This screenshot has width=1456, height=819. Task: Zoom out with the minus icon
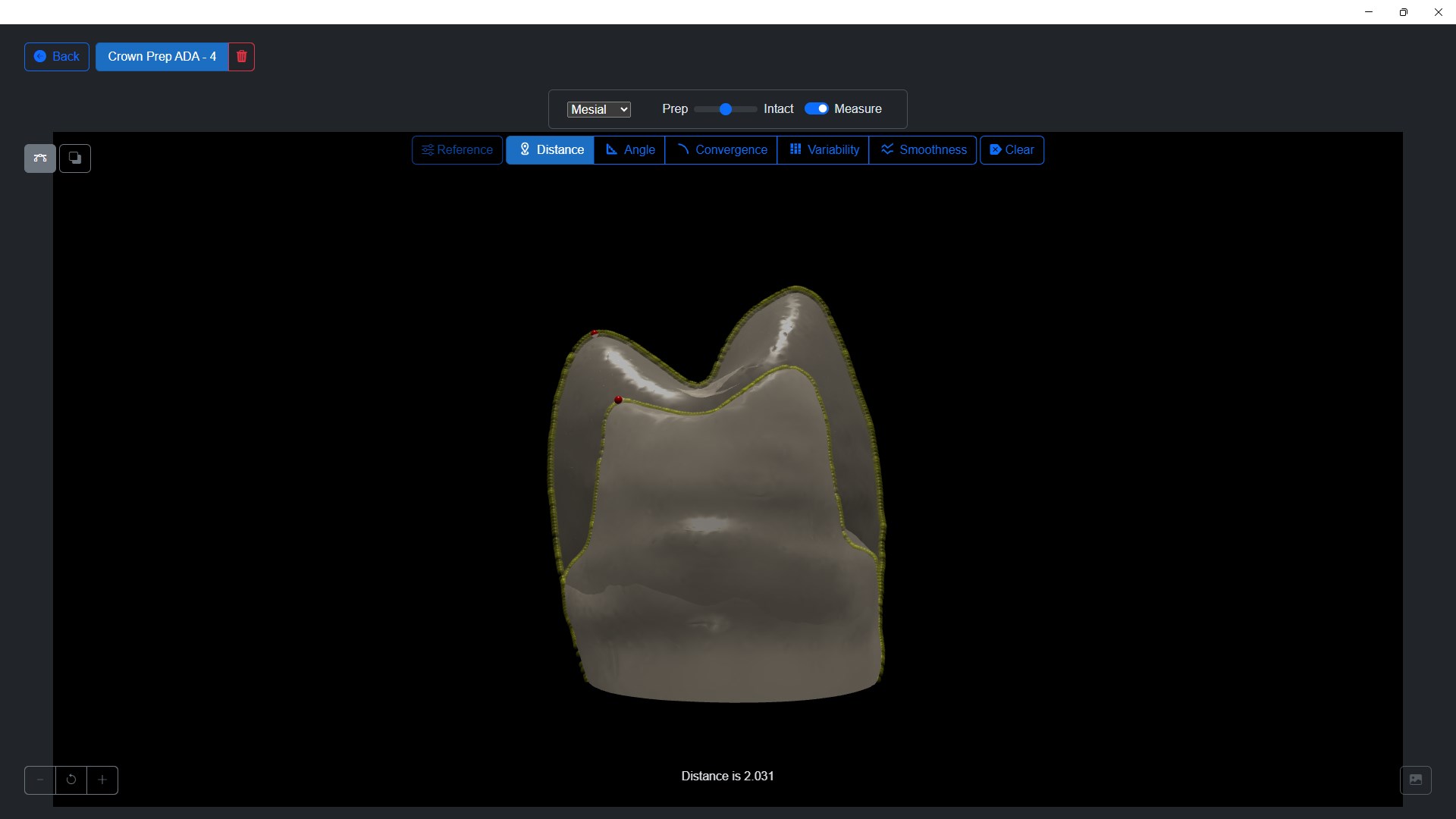(40, 780)
